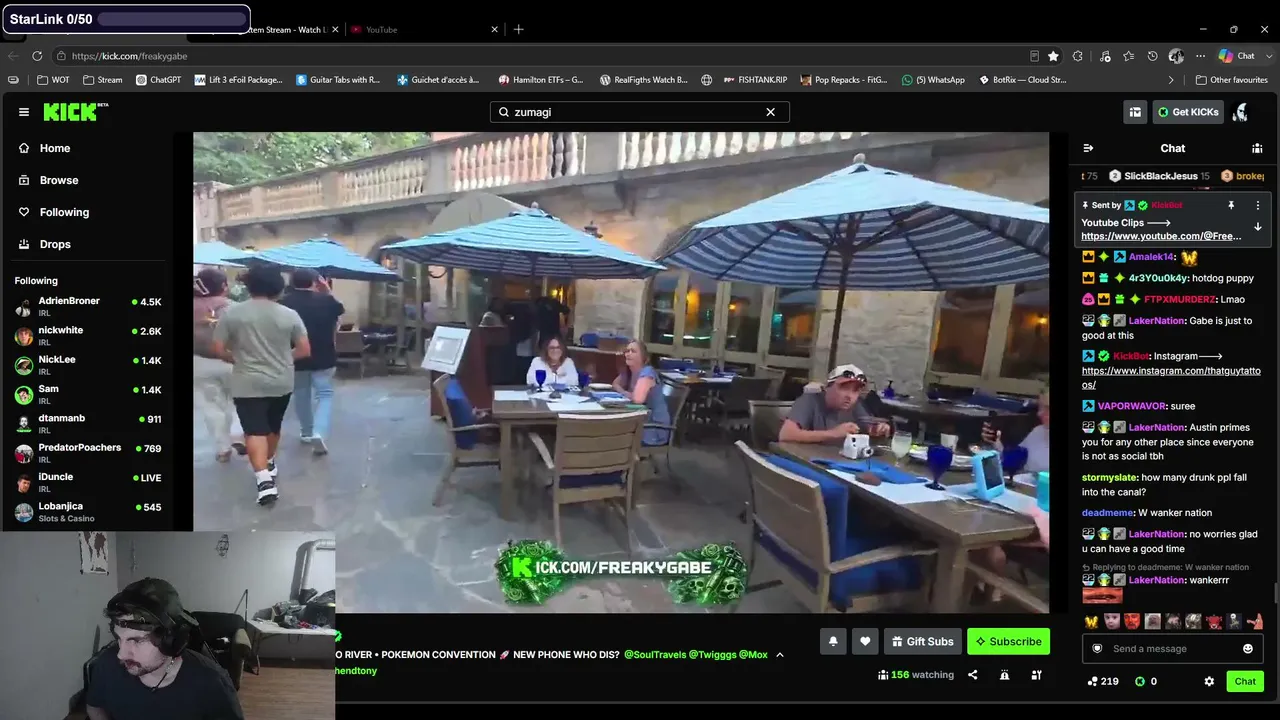The image size is (1280, 720).
Task: Click SlickBlackJesus in the chat leaderboard
Action: point(1160,176)
